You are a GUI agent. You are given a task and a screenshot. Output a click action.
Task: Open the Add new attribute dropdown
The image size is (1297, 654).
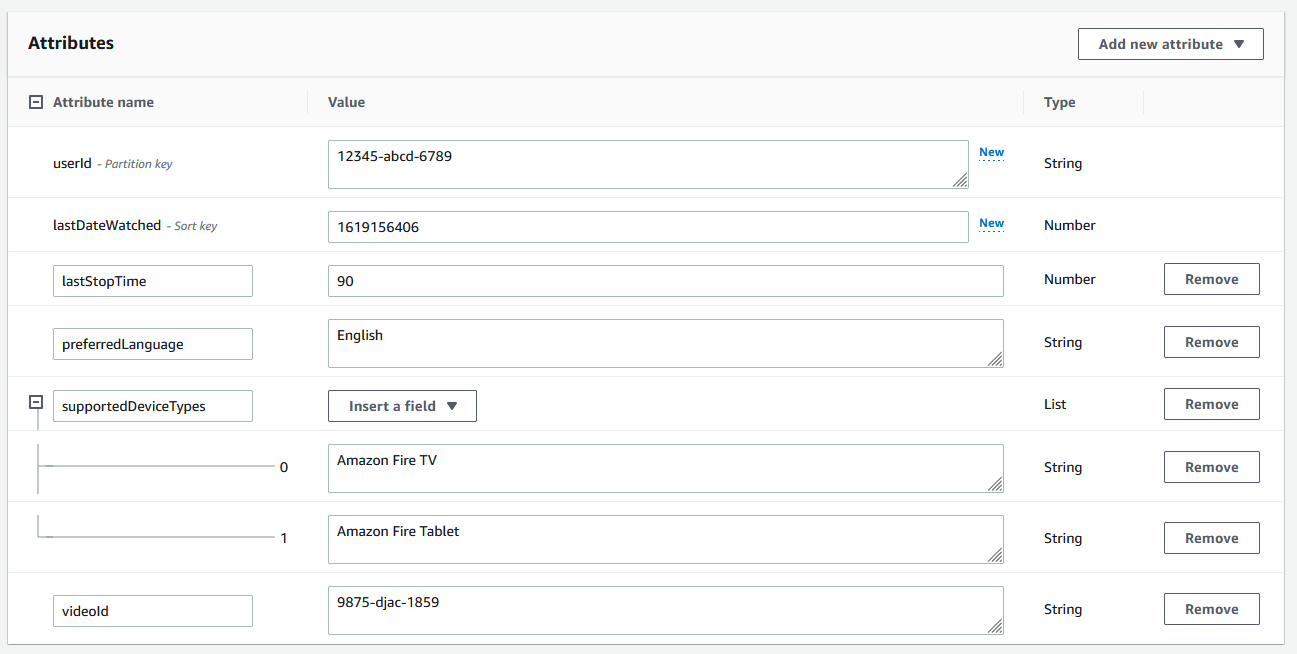click(1170, 44)
